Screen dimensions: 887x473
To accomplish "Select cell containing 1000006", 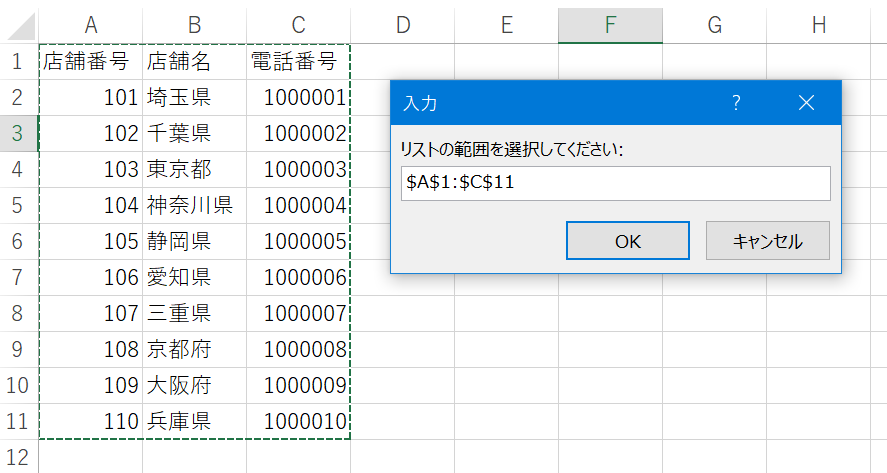I will (299, 277).
